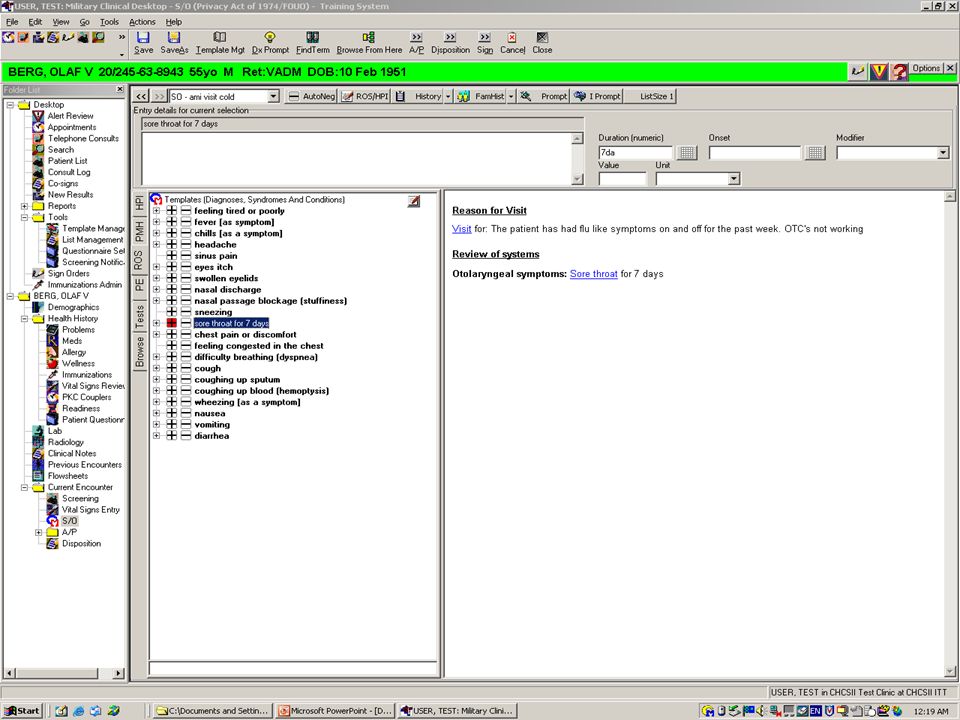
Task: Mark sneezing positive with its plus box
Action: [x=171, y=312]
